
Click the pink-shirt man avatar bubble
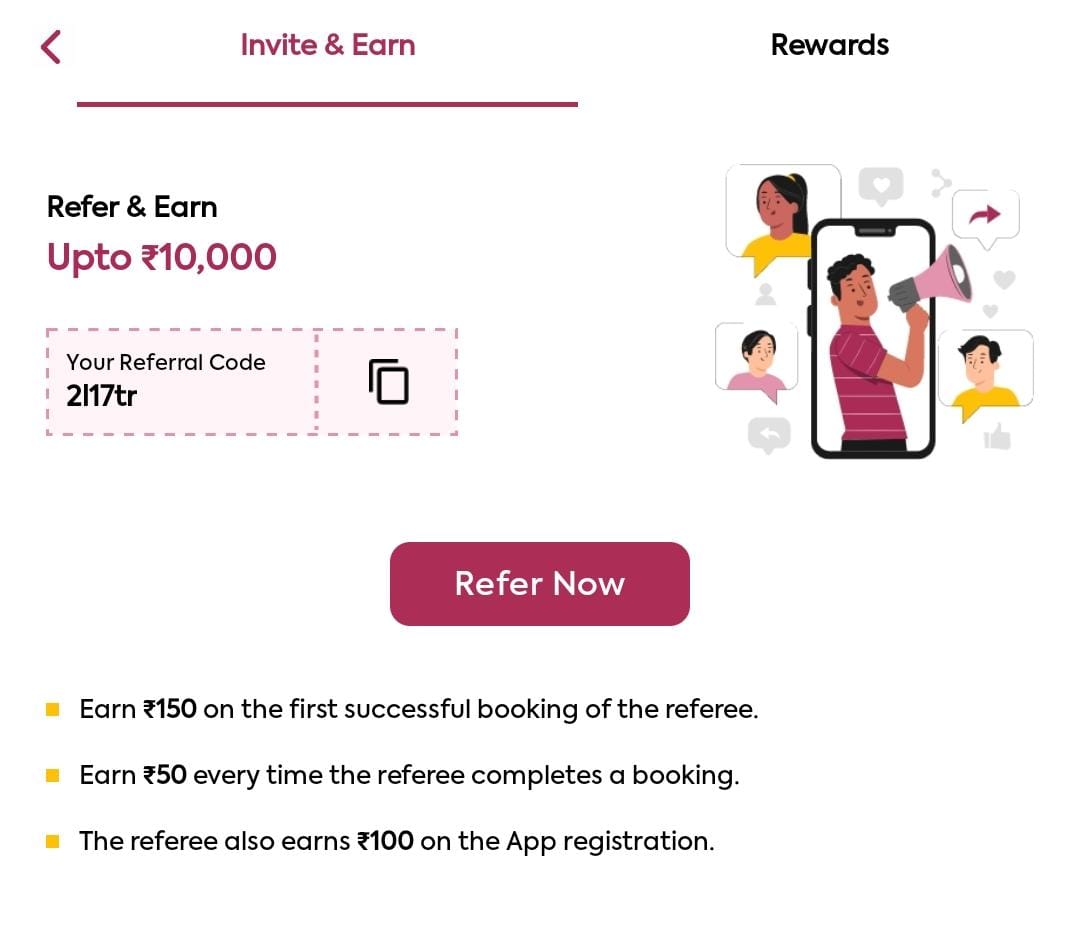756,357
